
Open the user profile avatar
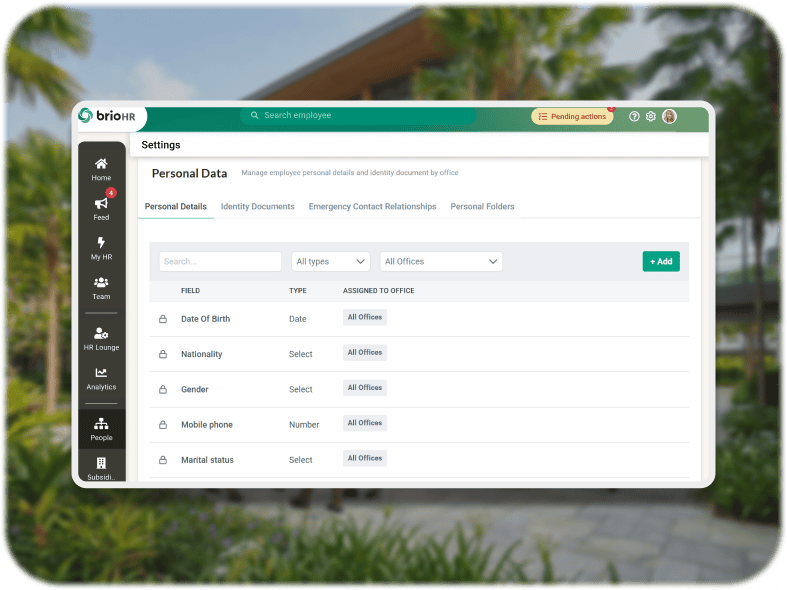[x=669, y=116]
